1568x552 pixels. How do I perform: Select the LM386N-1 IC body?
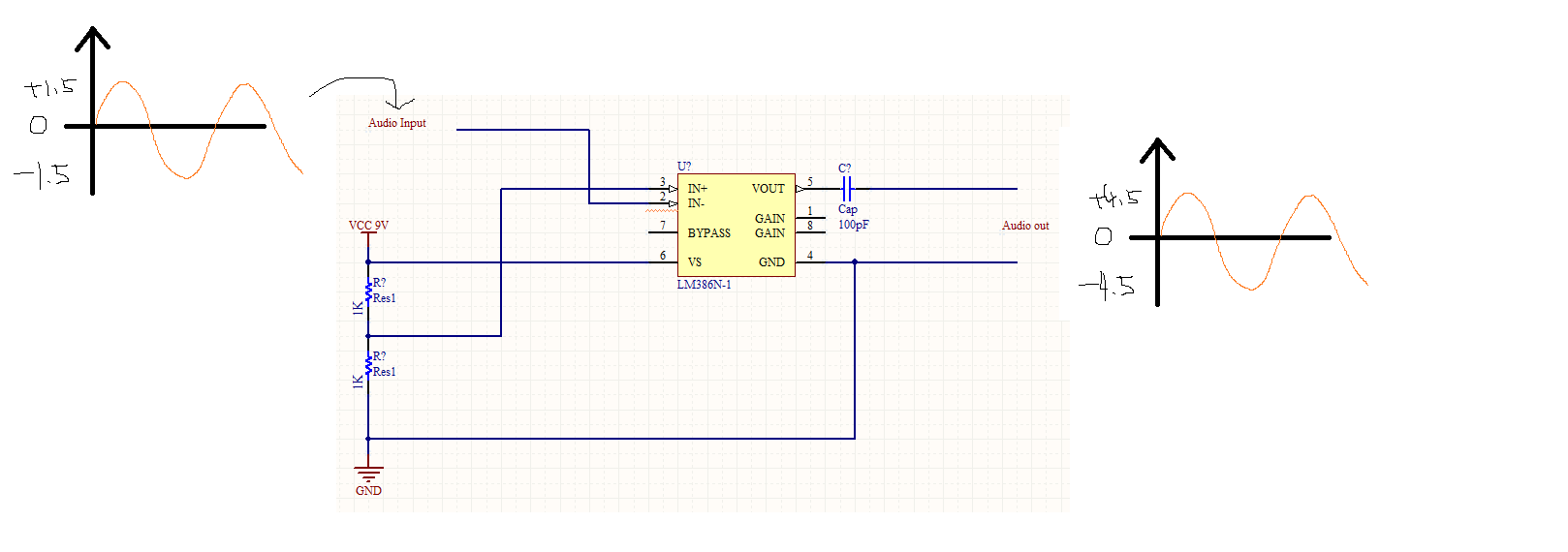point(737,226)
